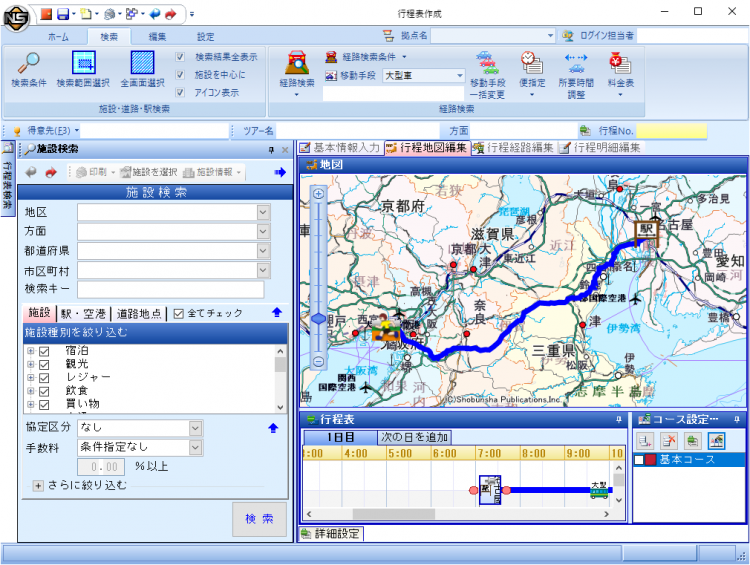The height and width of the screenshot is (565, 750).
Task: Open the 便指定 clock icon
Action: coord(531,65)
